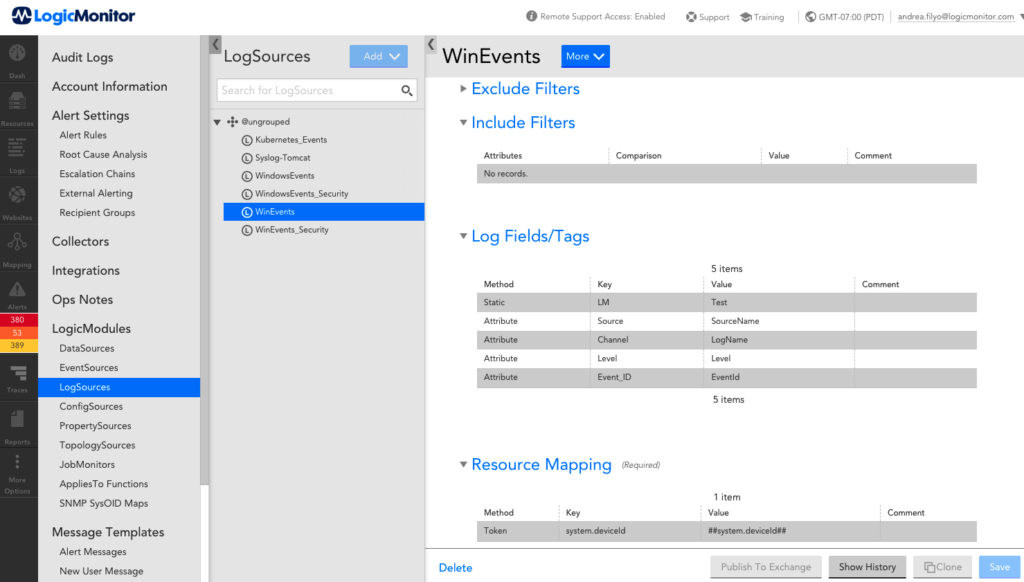Click the Level attribute row

pyautogui.click(x=726, y=359)
